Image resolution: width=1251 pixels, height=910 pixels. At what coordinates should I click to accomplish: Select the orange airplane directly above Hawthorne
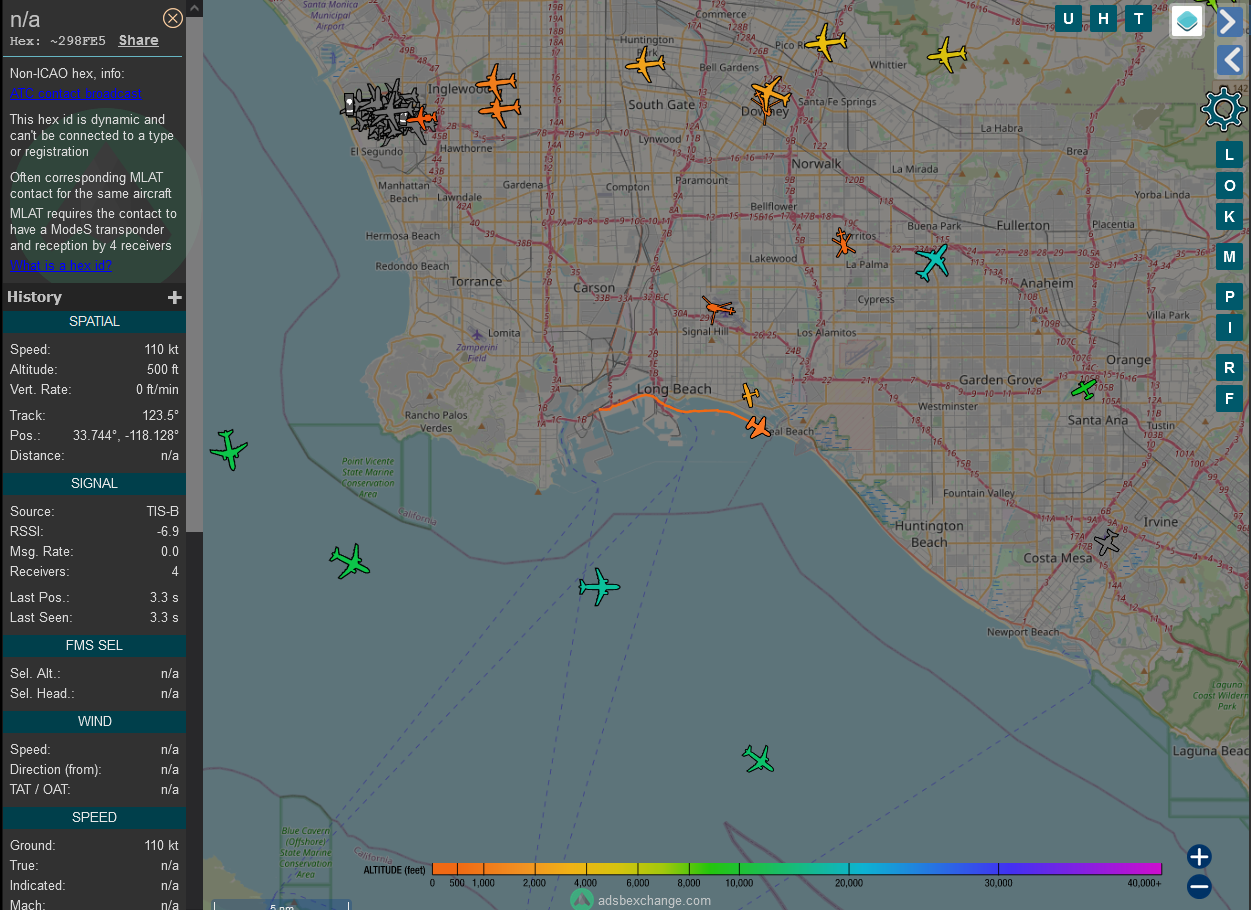click(x=499, y=109)
